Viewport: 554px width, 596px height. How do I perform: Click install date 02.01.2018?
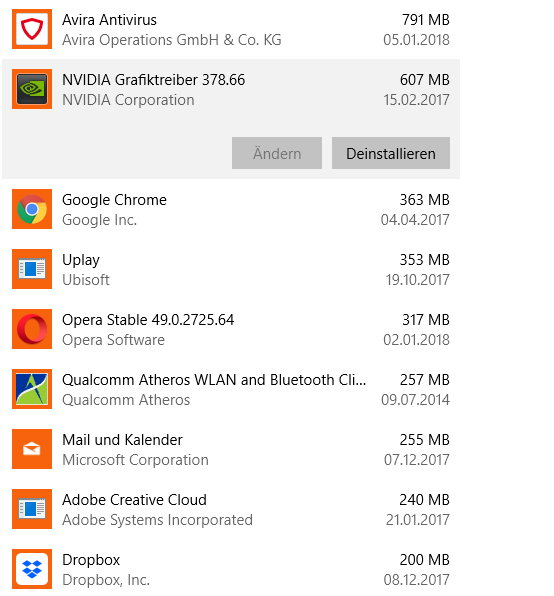(416, 340)
